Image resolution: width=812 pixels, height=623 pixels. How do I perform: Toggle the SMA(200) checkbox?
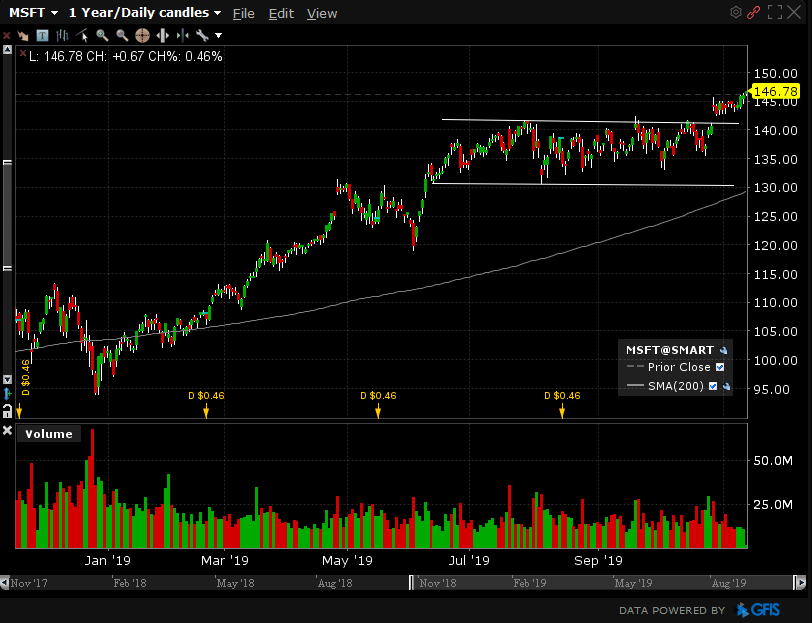[x=713, y=386]
